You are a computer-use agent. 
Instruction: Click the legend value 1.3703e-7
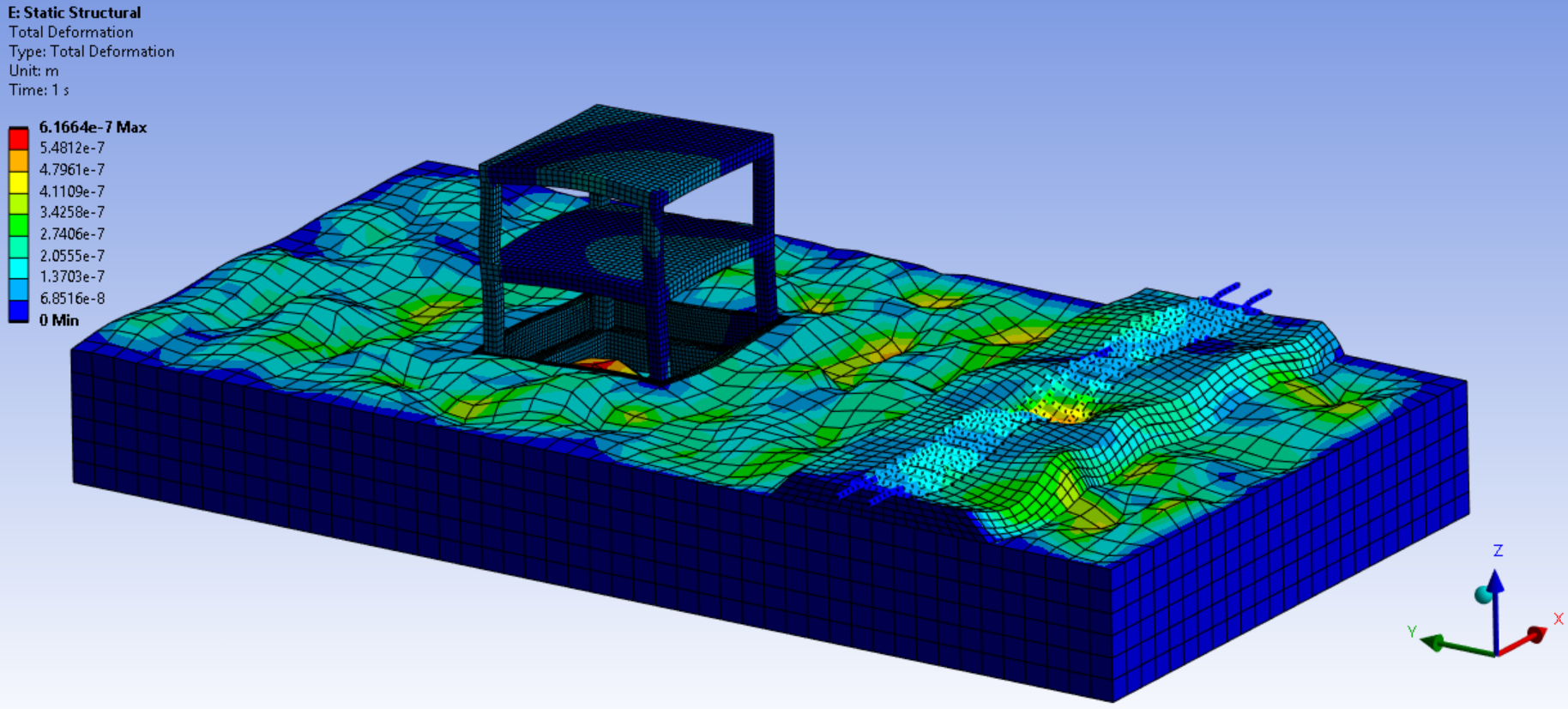coord(72,276)
